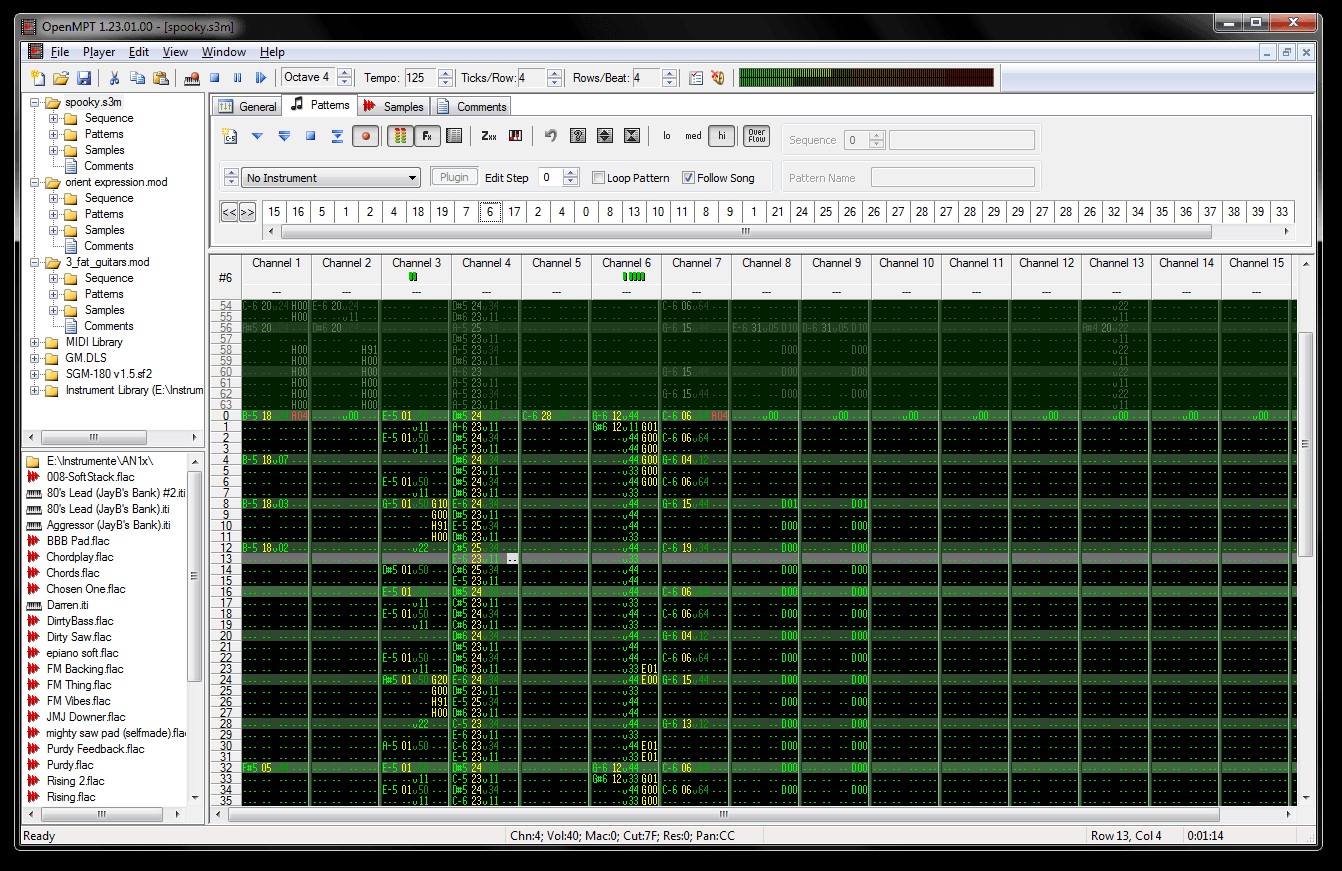
Task: Switch to the Samples tab
Action: tap(393, 106)
